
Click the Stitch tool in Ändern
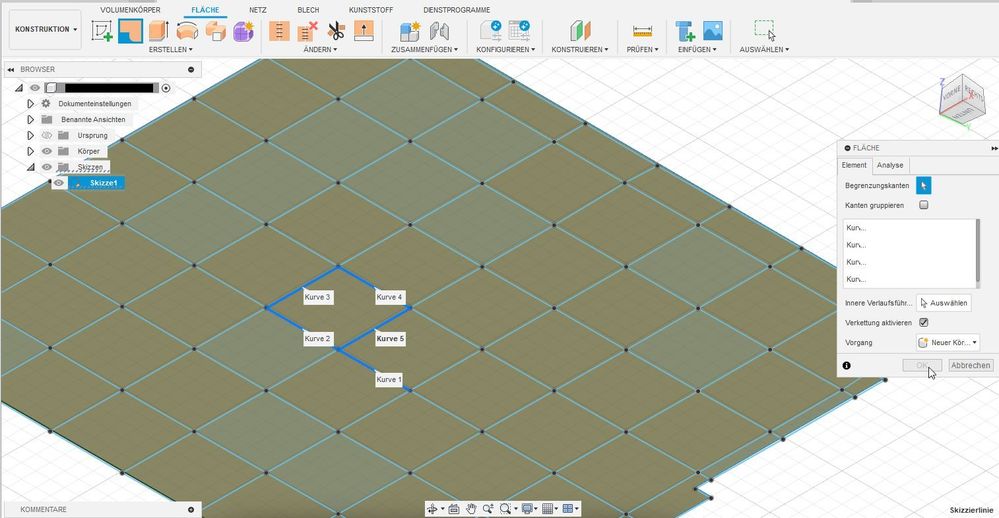[279, 31]
